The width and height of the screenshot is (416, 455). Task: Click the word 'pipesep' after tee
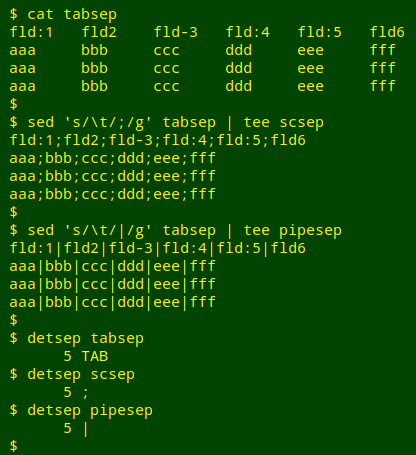point(310,230)
